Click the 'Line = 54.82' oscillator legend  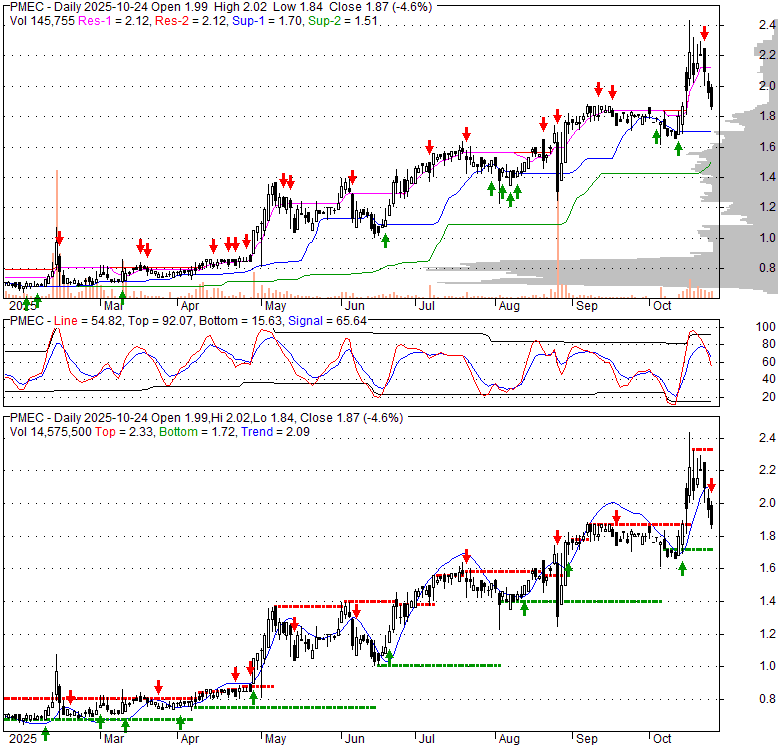[x=88, y=321]
